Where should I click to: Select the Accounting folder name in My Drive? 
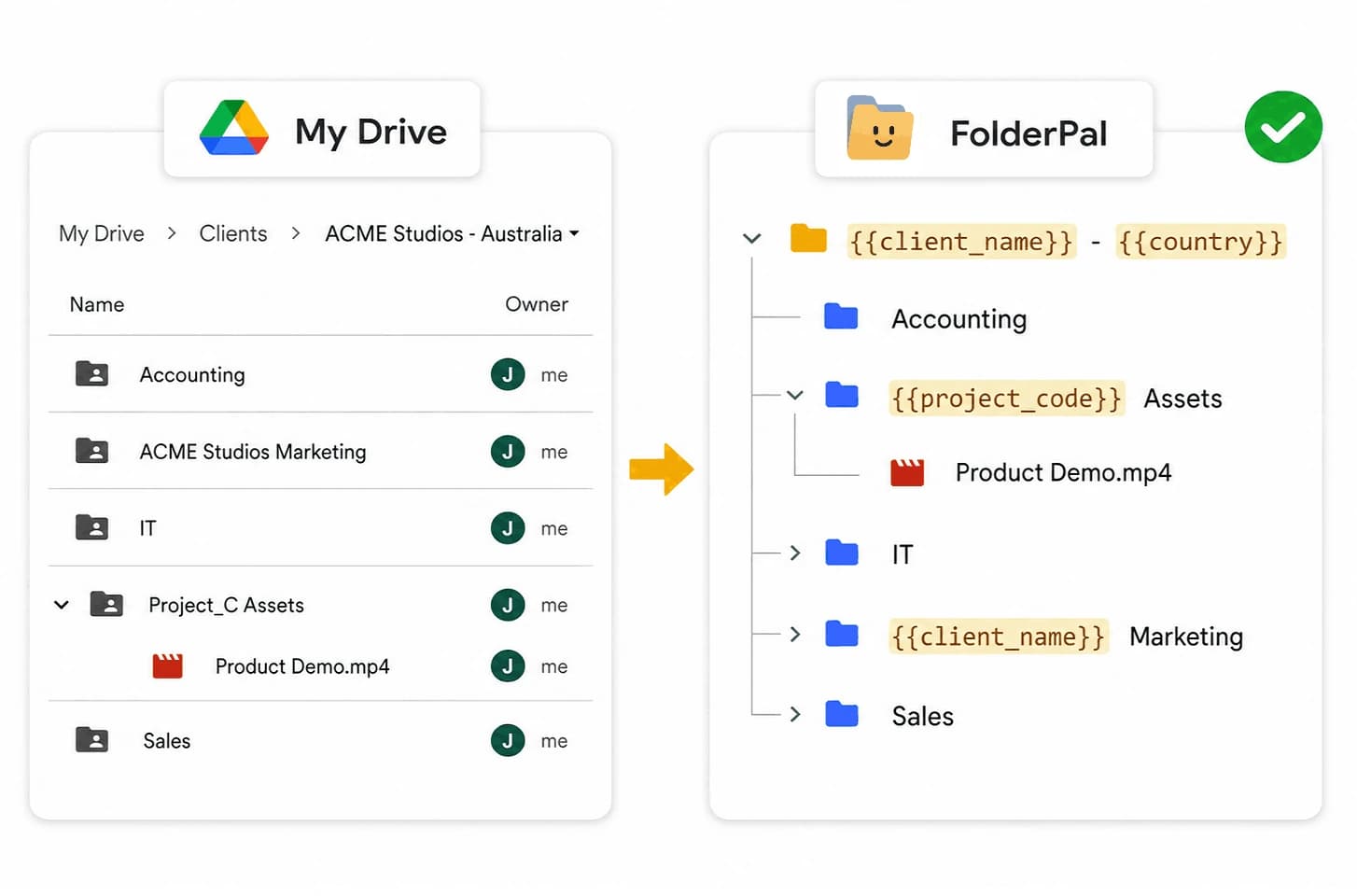192,374
